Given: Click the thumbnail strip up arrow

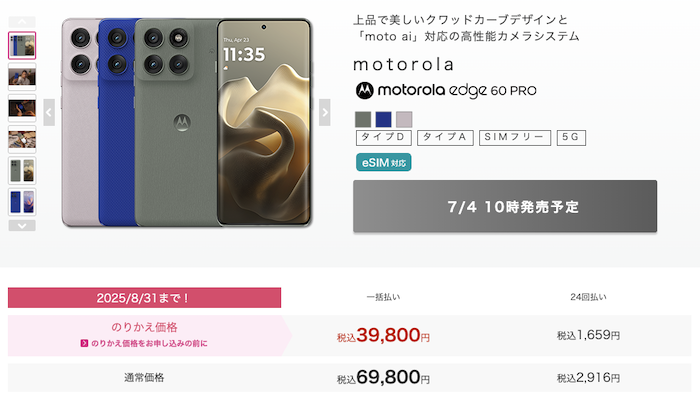Looking at the screenshot, I should coord(22,22).
